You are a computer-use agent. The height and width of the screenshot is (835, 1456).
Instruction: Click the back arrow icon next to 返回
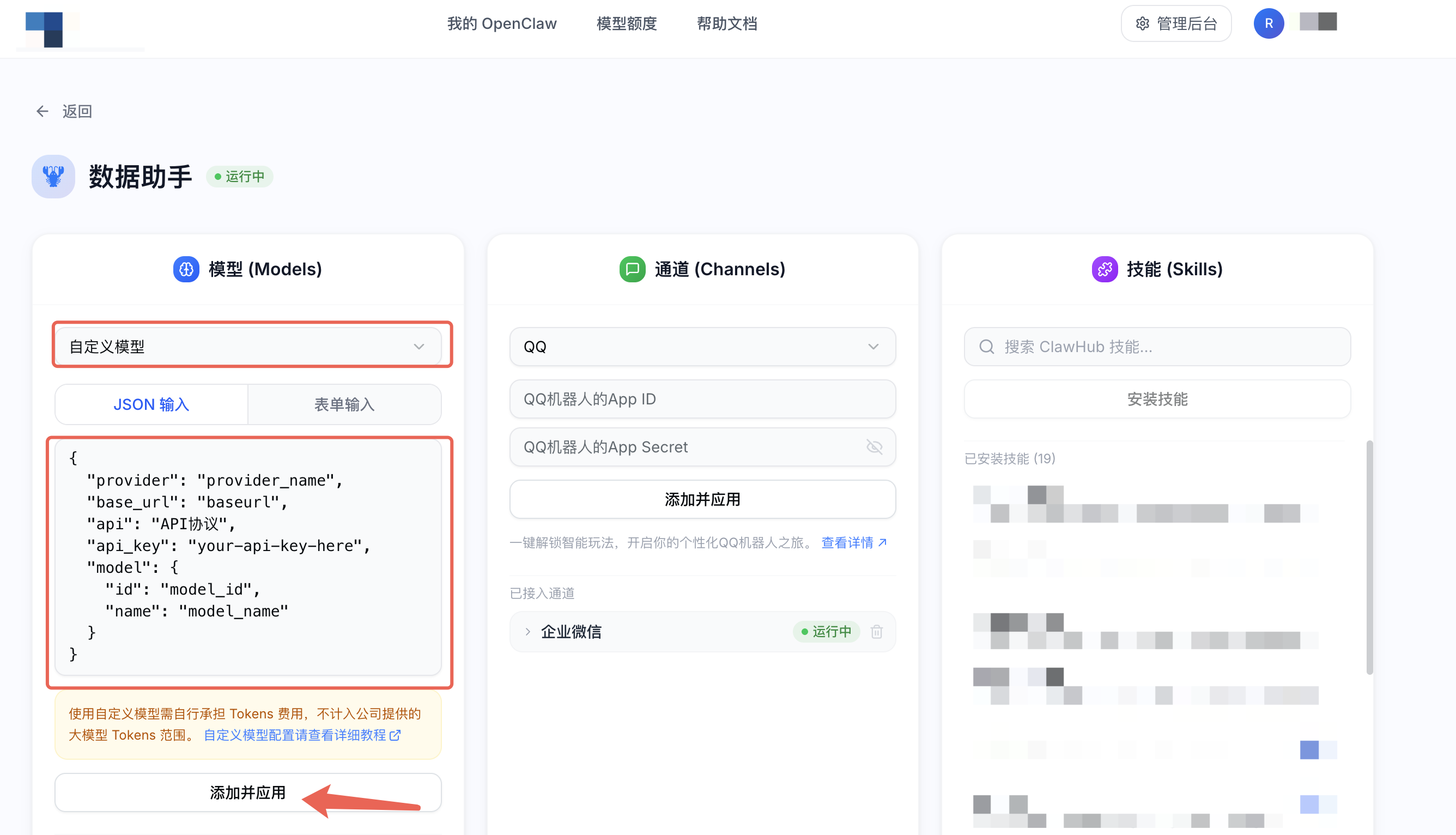[x=43, y=111]
